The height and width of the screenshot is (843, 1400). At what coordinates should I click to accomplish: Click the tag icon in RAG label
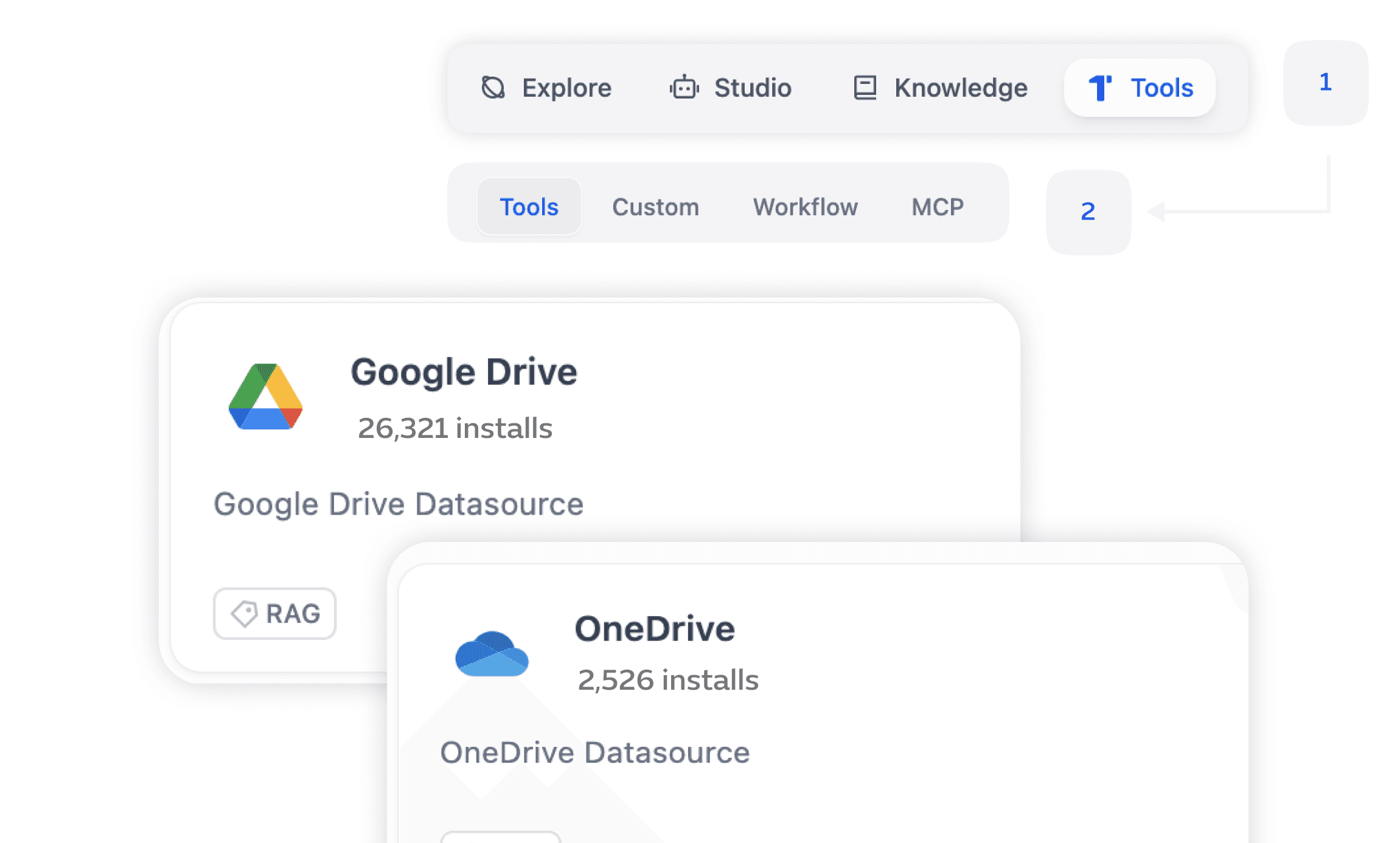[x=245, y=614]
